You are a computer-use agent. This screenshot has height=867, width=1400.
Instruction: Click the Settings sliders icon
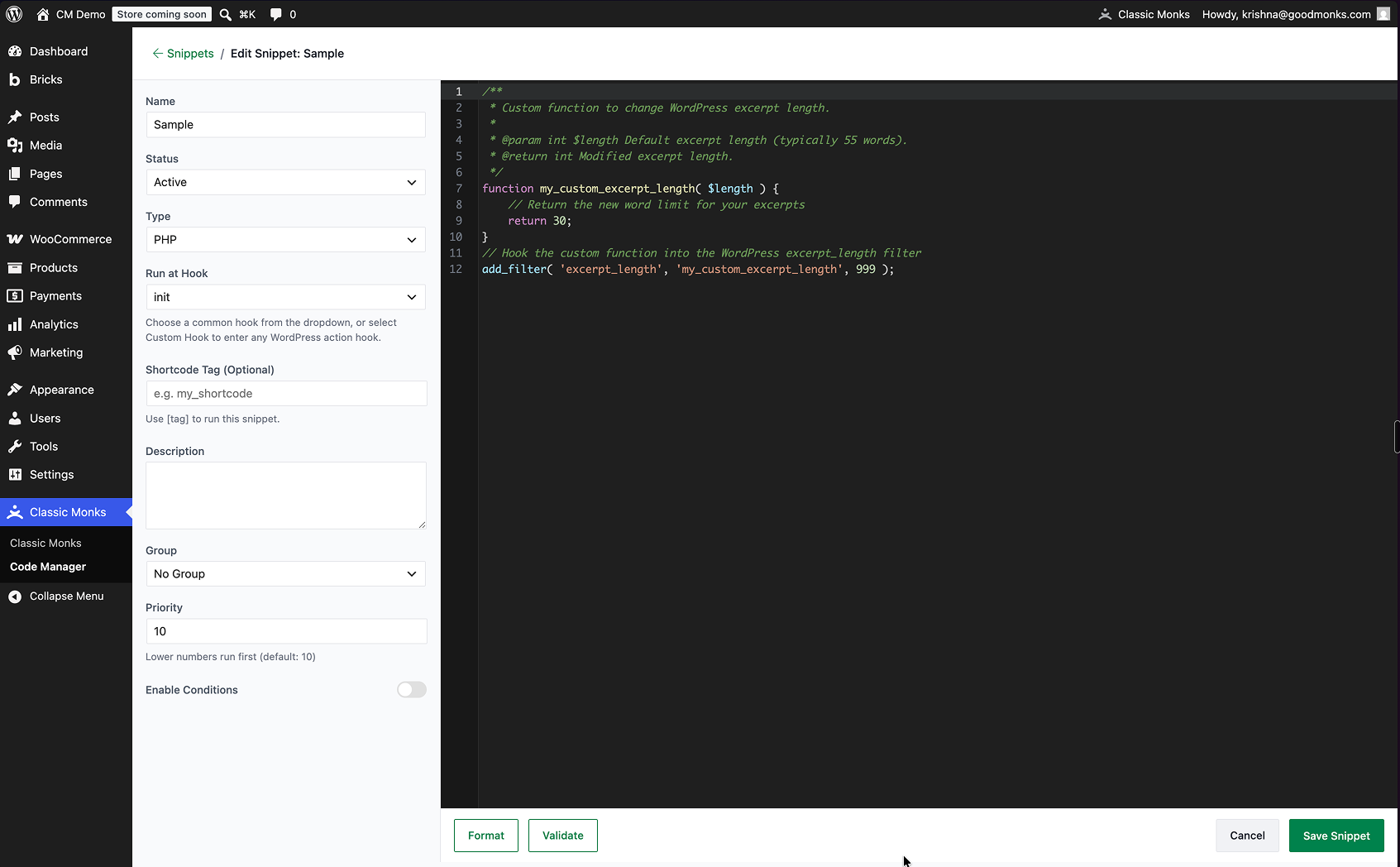[15, 475]
